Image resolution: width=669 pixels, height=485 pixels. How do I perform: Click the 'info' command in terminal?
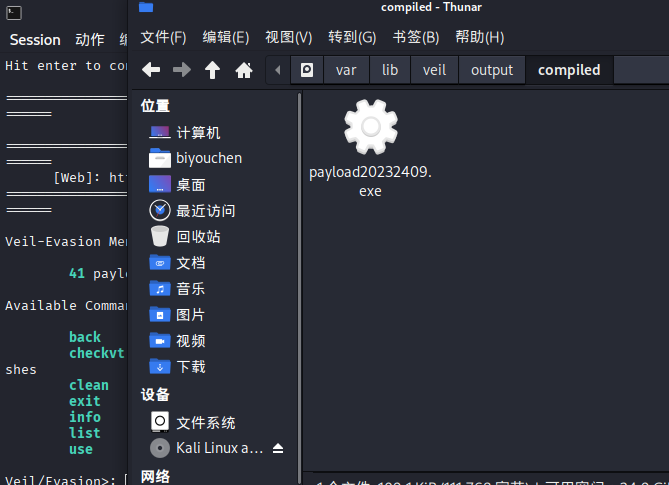[x=85, y=417]
